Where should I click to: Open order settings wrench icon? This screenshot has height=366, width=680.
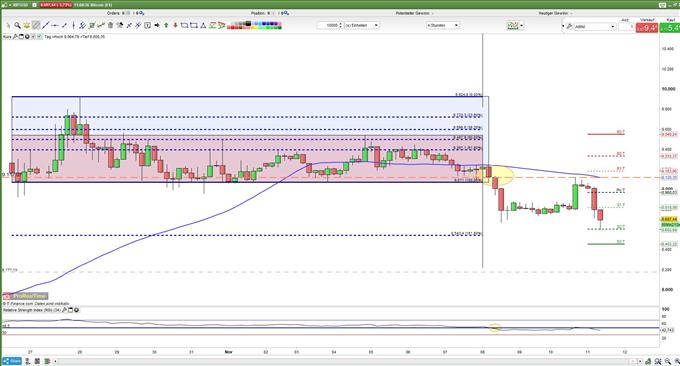[569, 26]
